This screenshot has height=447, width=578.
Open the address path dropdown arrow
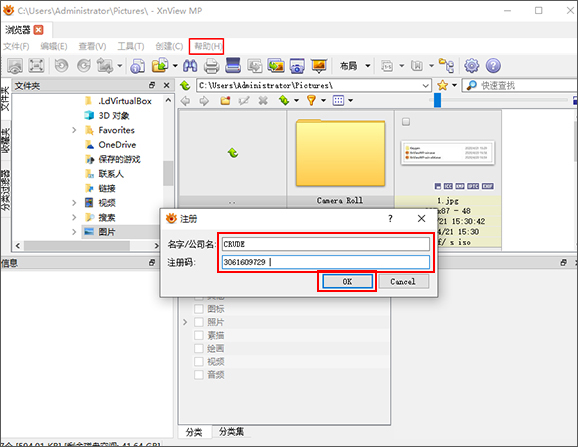tap(426, 85)
